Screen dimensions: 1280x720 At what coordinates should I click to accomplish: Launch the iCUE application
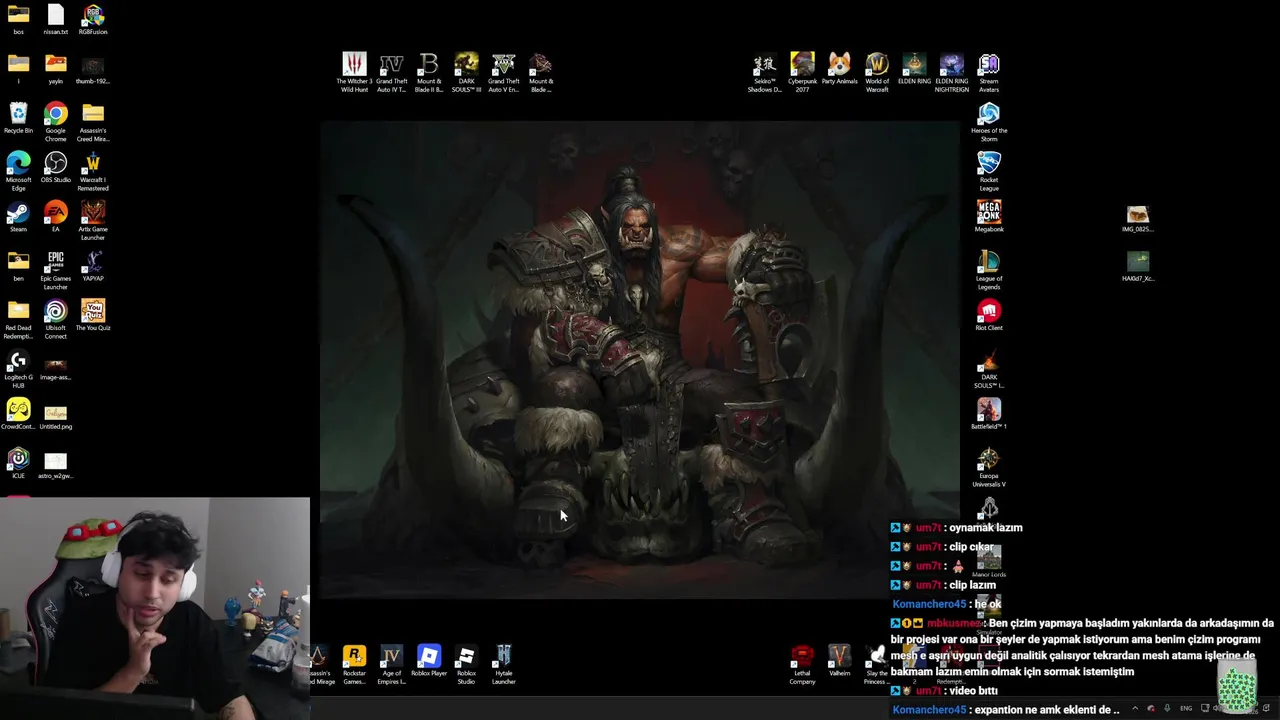(18, 461)
